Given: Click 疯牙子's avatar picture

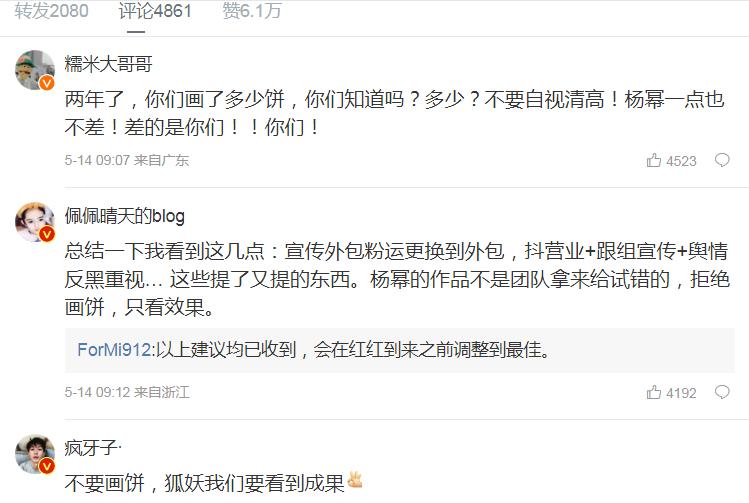Looking at the screenshot, I should click(35, 454).
